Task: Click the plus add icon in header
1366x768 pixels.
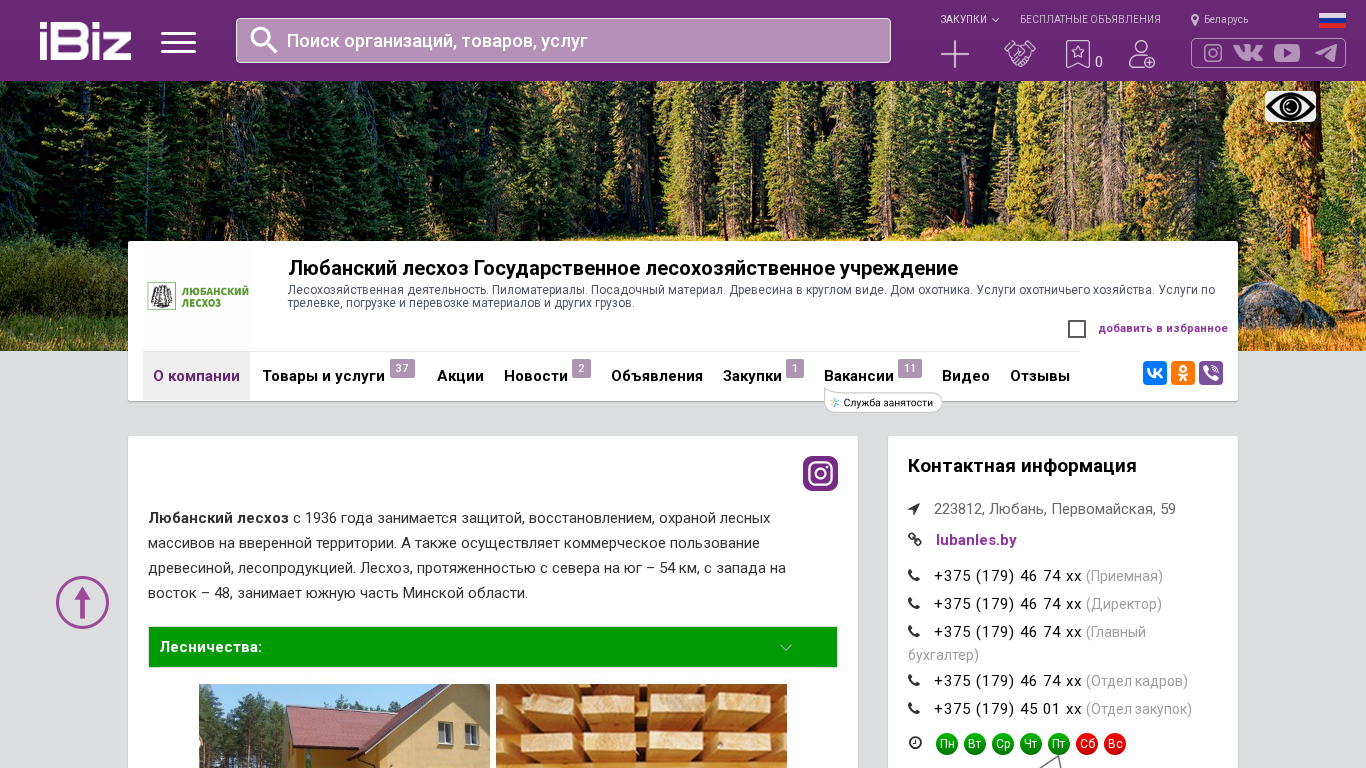Action: [x=955, y=54]
